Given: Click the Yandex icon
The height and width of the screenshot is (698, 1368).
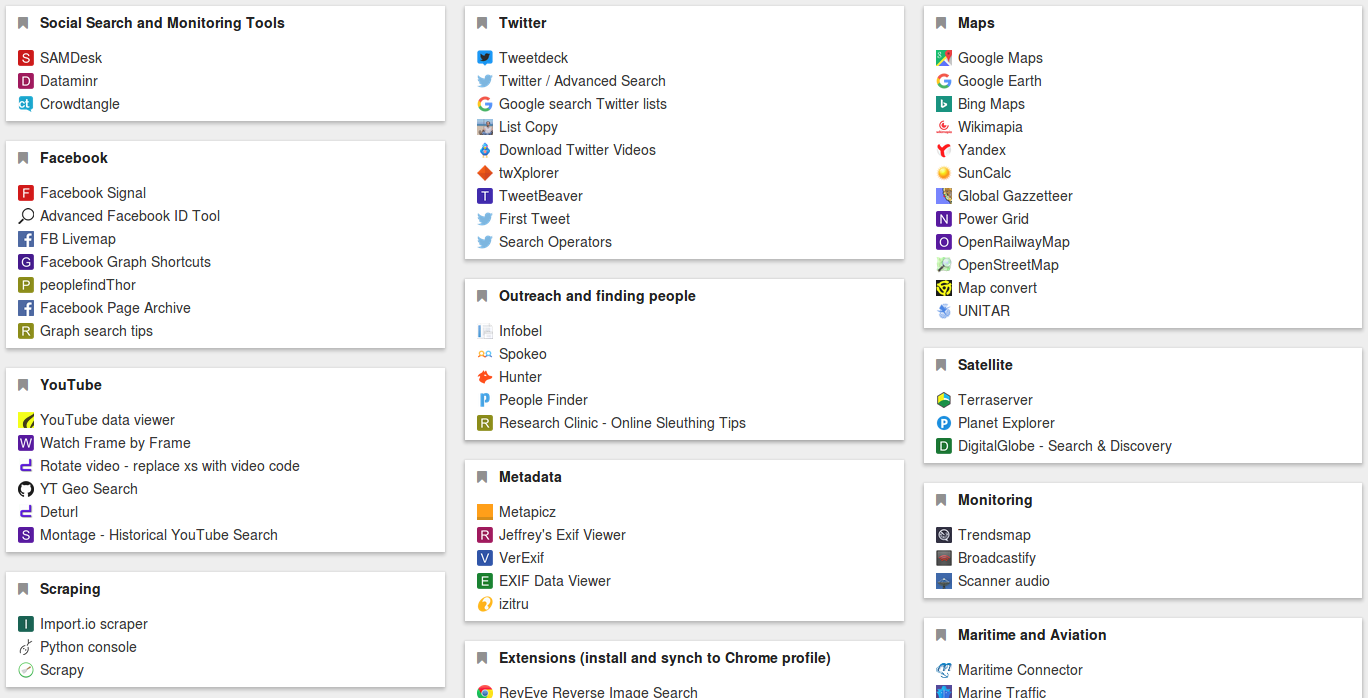Looking at the screenshot, I should pyautogui.click(x=944, y=150).
